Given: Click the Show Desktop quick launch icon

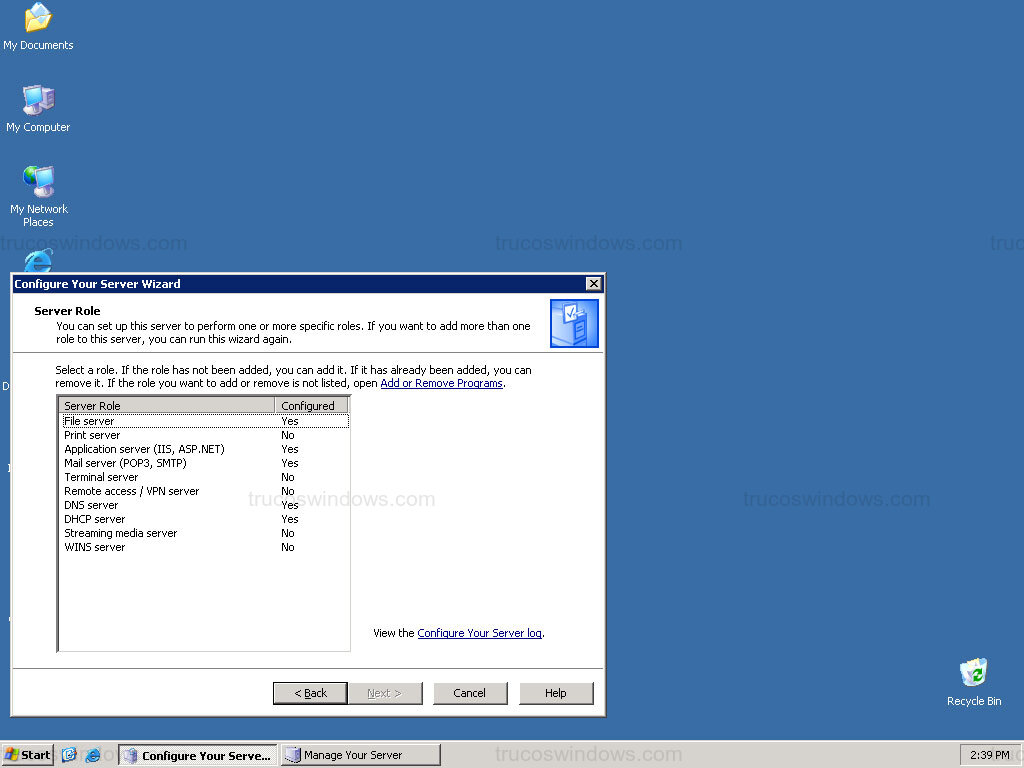Looking at the screenshot, I should 68,754.
